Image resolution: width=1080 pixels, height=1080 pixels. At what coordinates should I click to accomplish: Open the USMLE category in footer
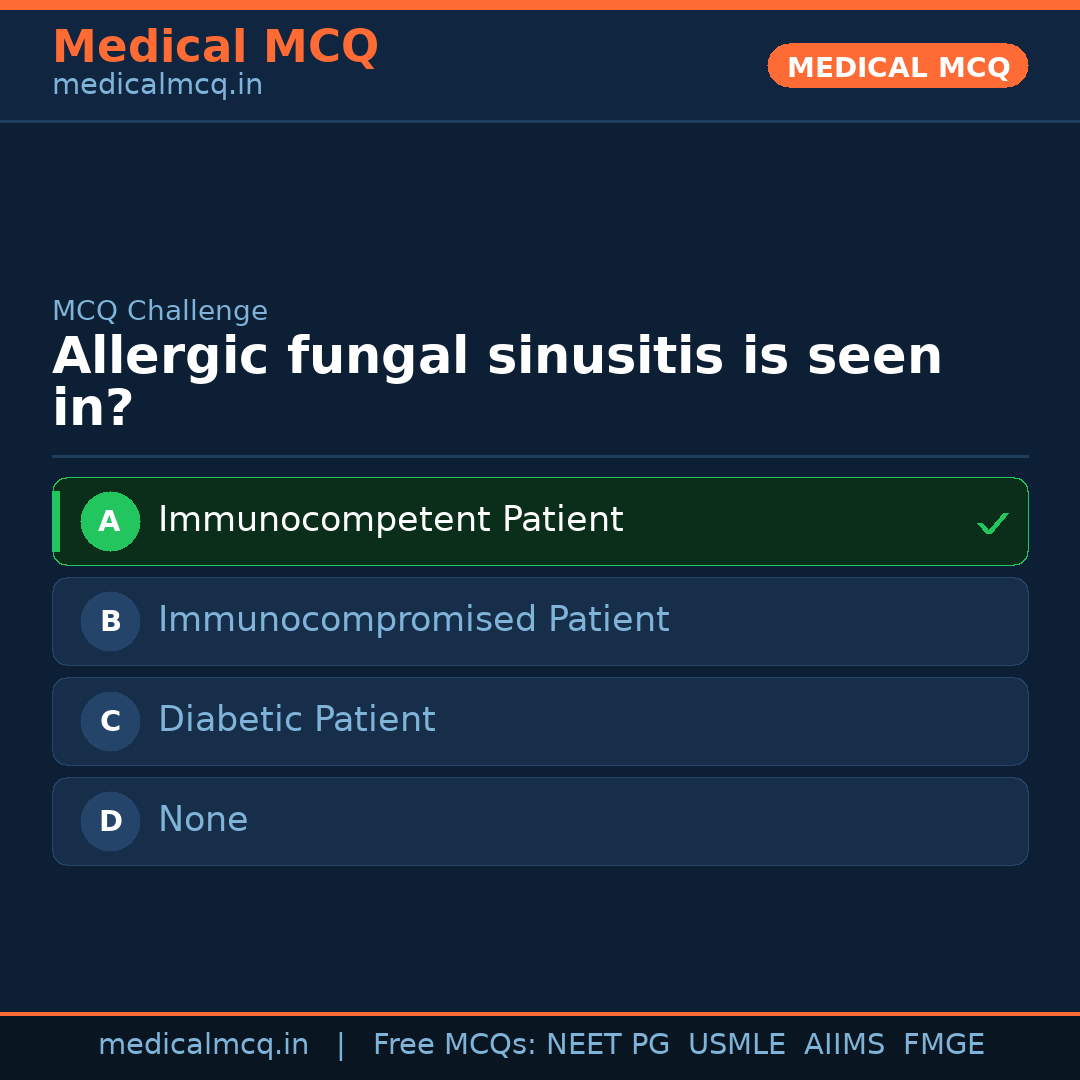[x=737, y=1044]
